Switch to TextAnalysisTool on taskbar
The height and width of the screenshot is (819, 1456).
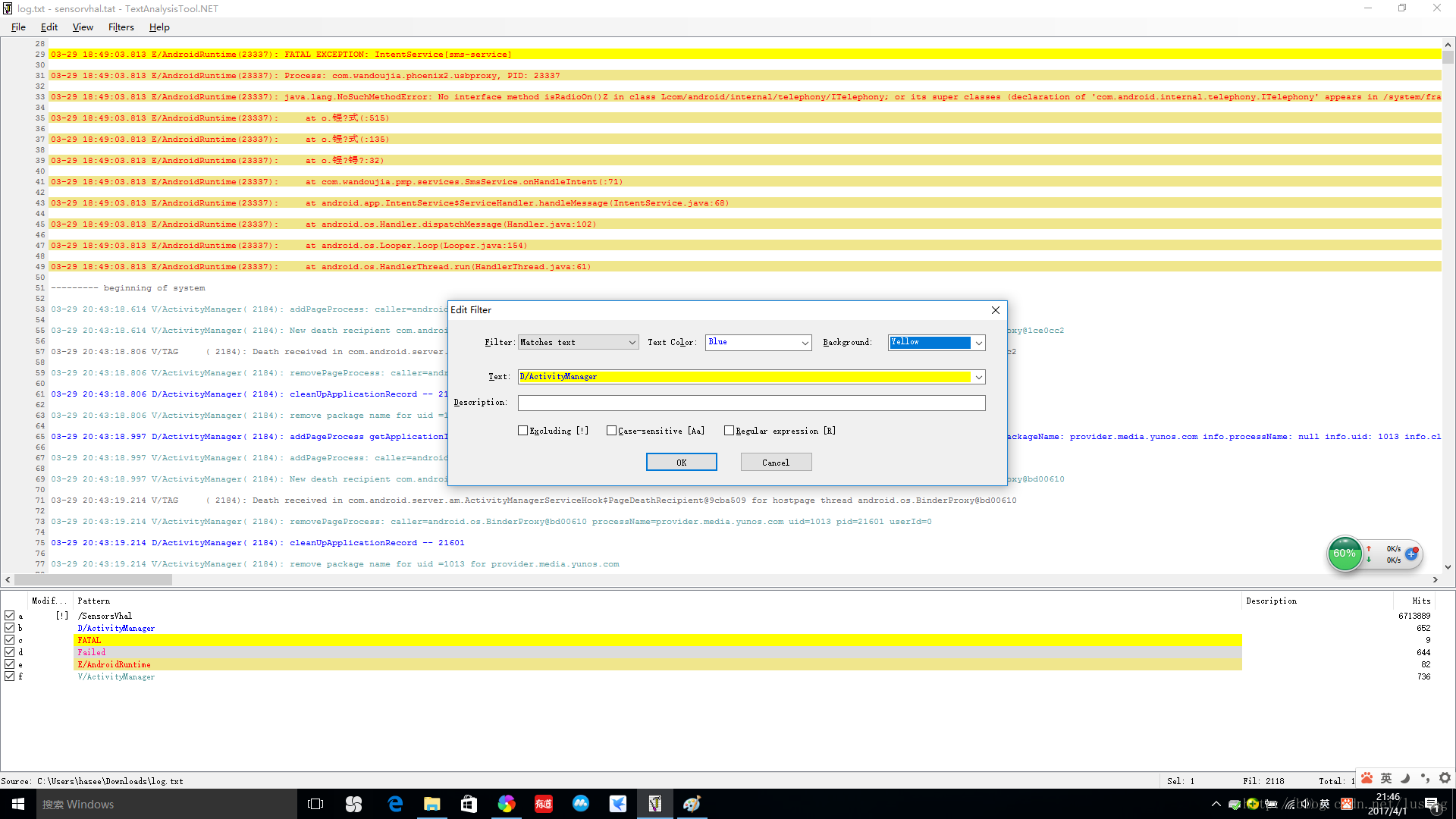pyautogui.click(x=655, y=804)
